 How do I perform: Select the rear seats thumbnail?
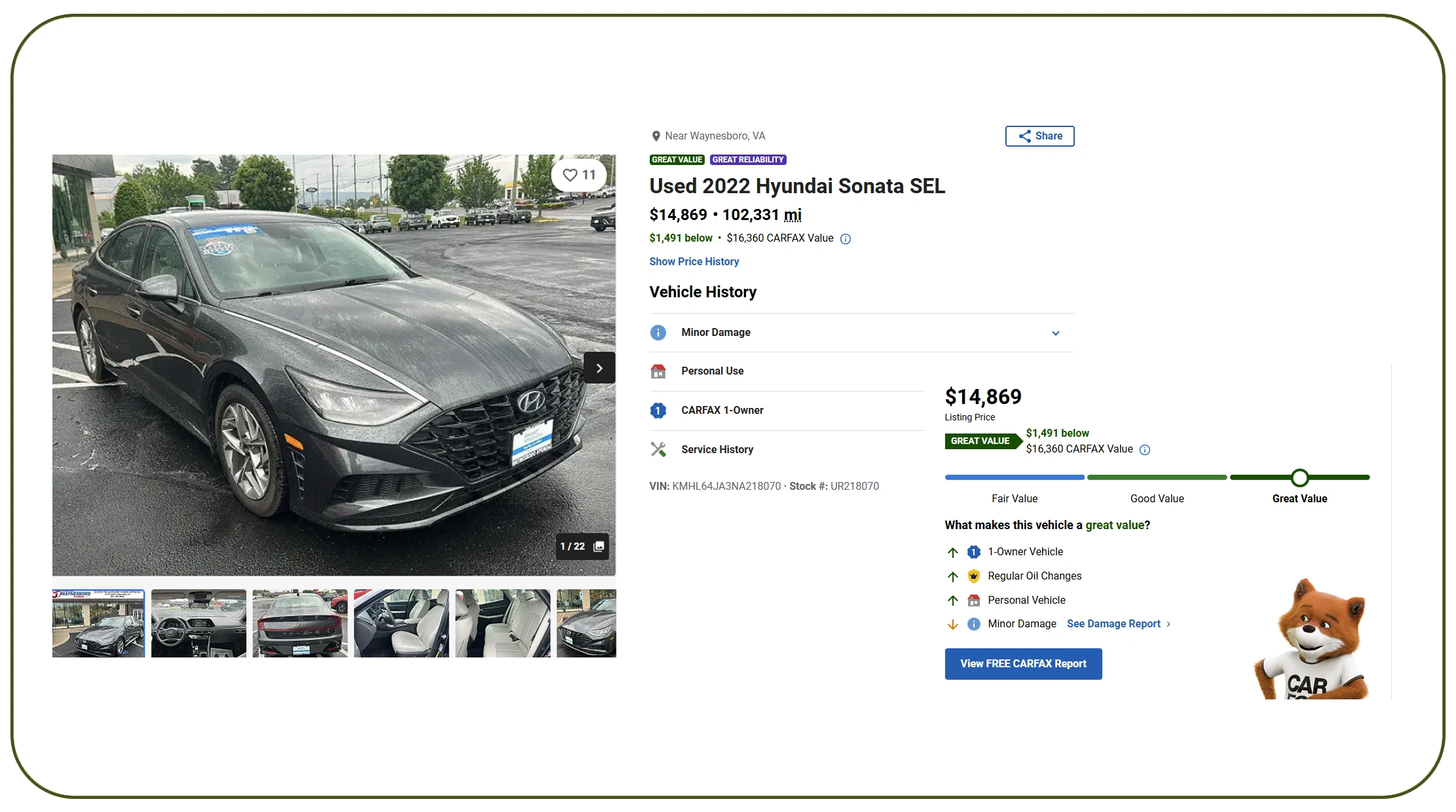point(502,623)
